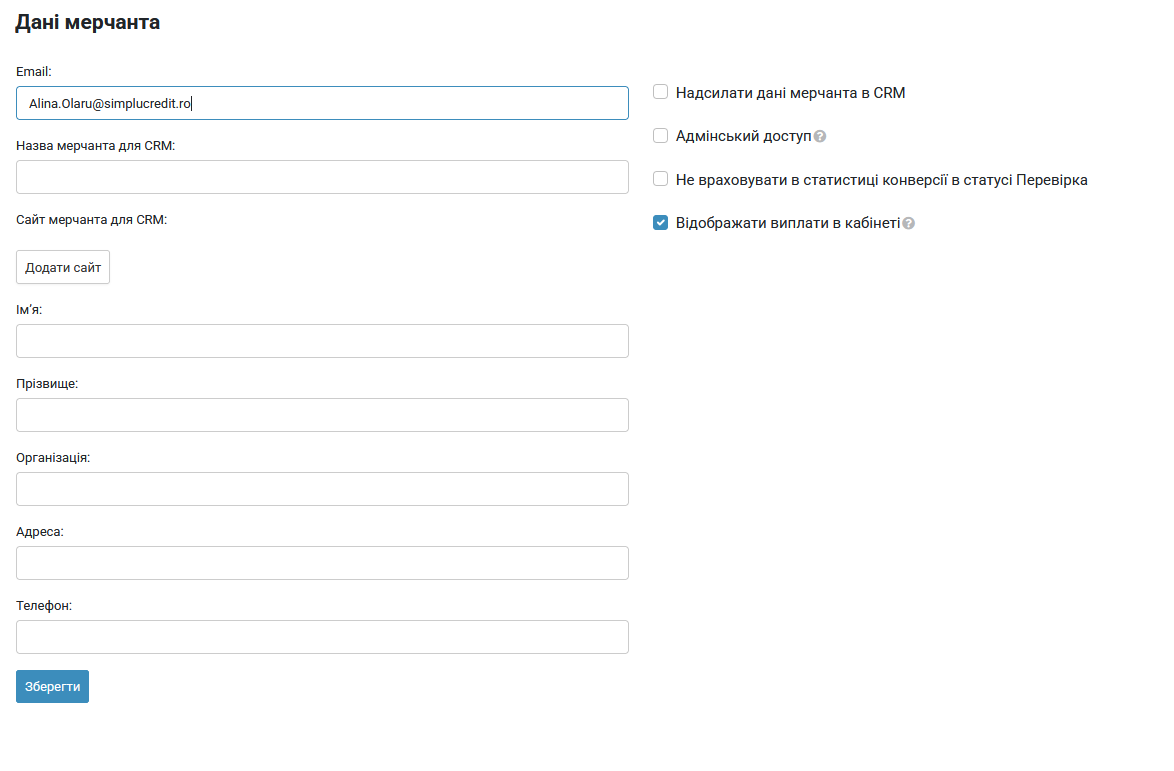Click the help icon beside Відображати виплати в кабінеті
The image size is (1174, 771).
(x=908, y=224)
